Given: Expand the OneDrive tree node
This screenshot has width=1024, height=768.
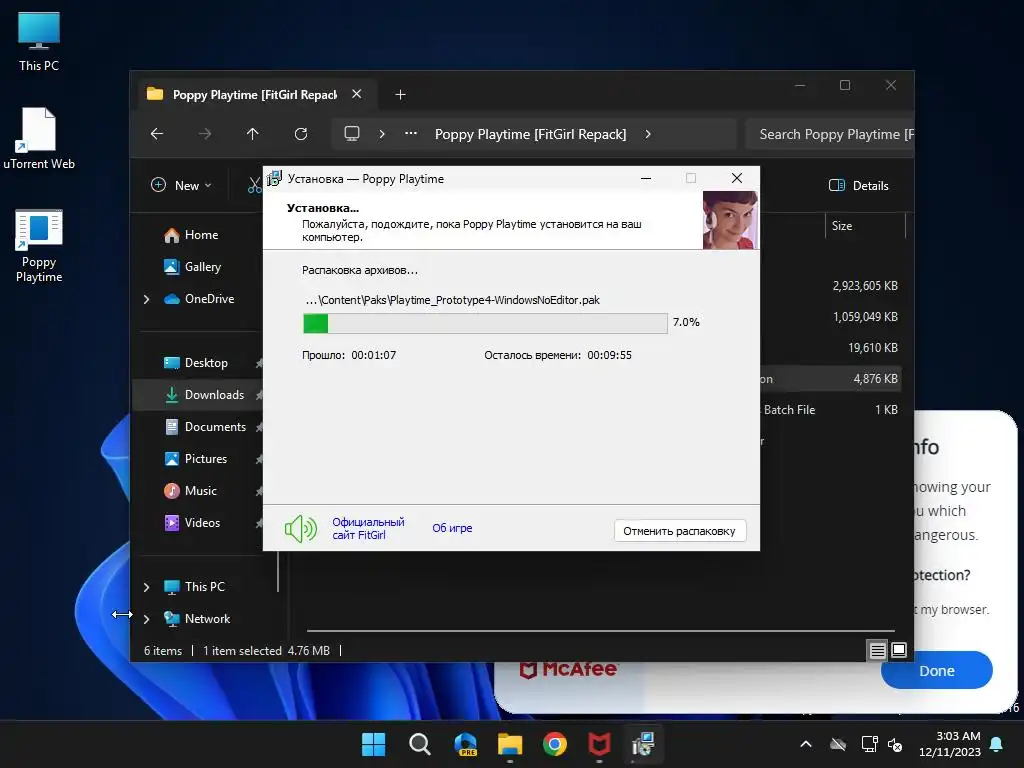Looking at the screenshot, I should (146, 299).
